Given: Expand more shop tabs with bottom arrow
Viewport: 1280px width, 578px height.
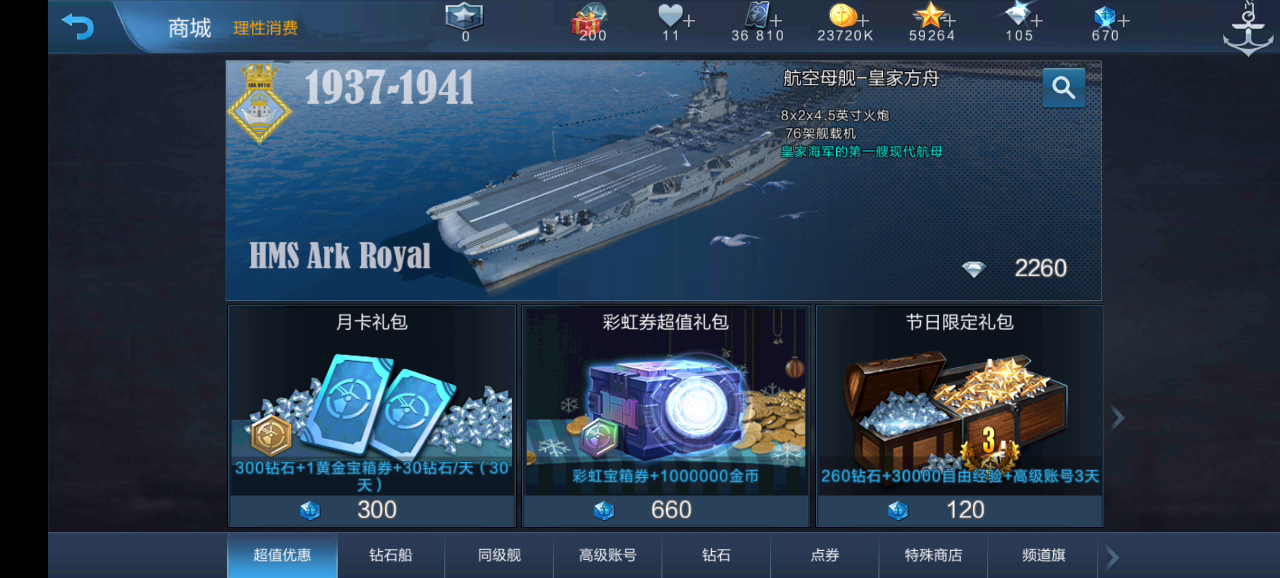Looking at the screenshot, I should point(1112,557).
